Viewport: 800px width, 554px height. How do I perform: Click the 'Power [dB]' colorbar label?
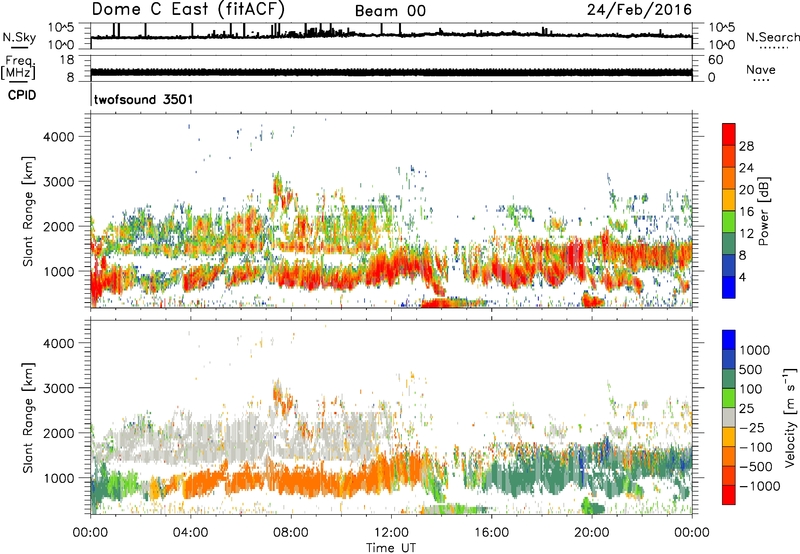[x=764, y=211]
